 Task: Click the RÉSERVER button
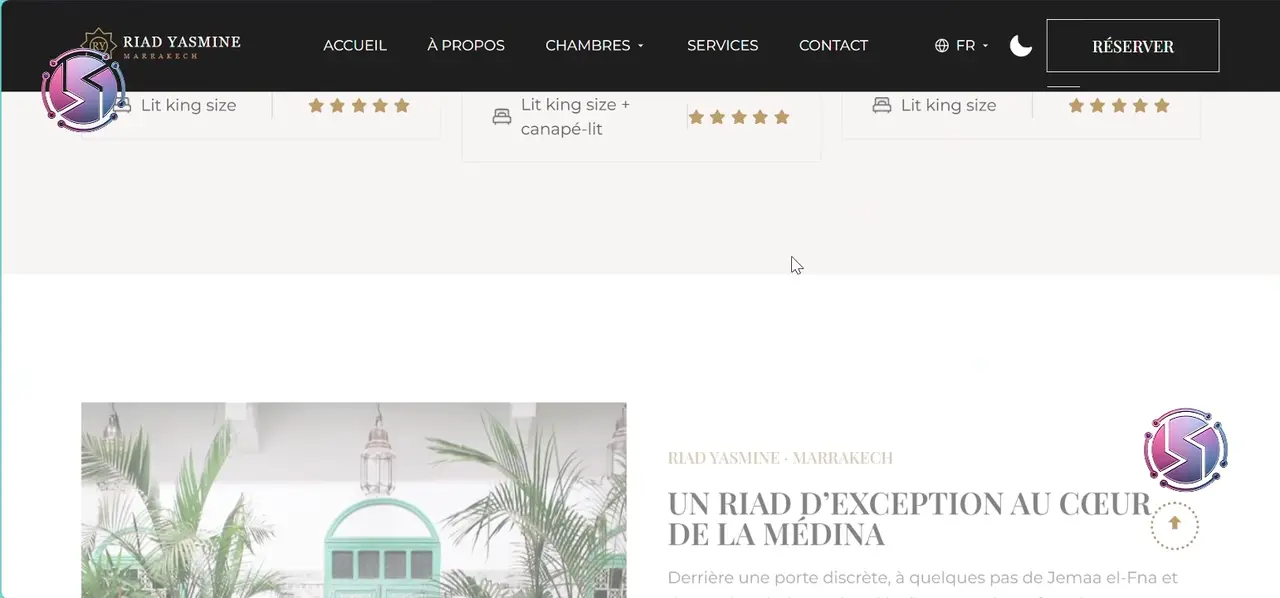pos(1133,46)
